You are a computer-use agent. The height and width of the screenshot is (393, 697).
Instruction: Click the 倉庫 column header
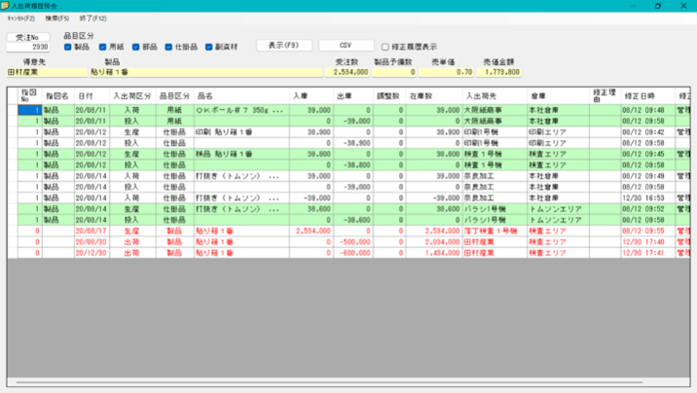[x=559, y=96]
